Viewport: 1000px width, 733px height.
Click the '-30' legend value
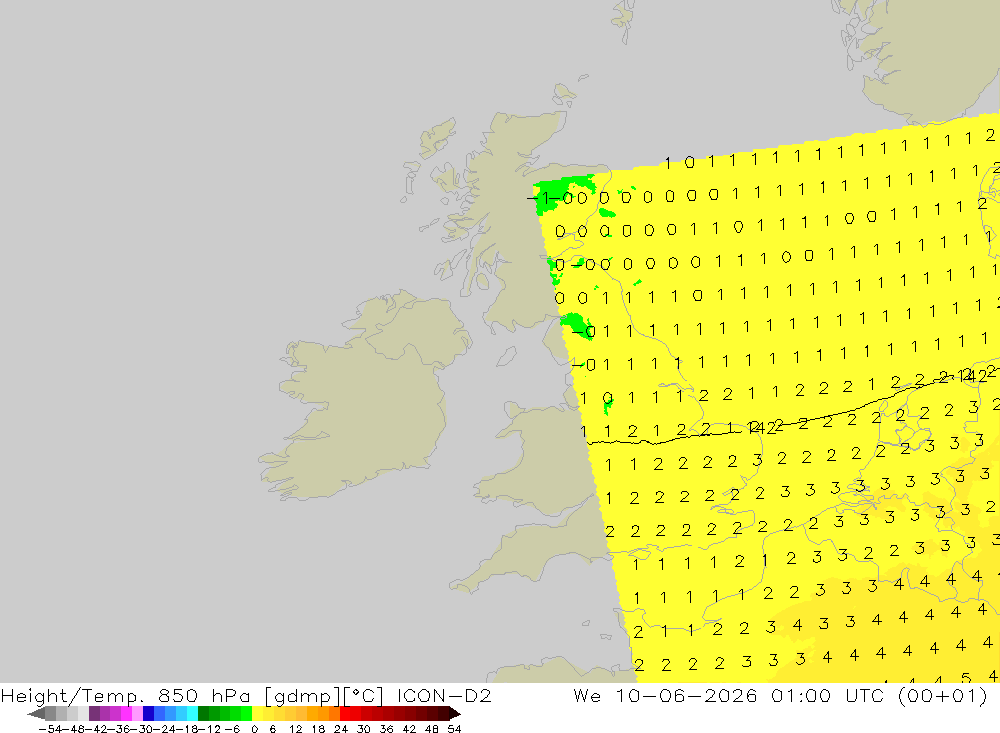(144, 729)
